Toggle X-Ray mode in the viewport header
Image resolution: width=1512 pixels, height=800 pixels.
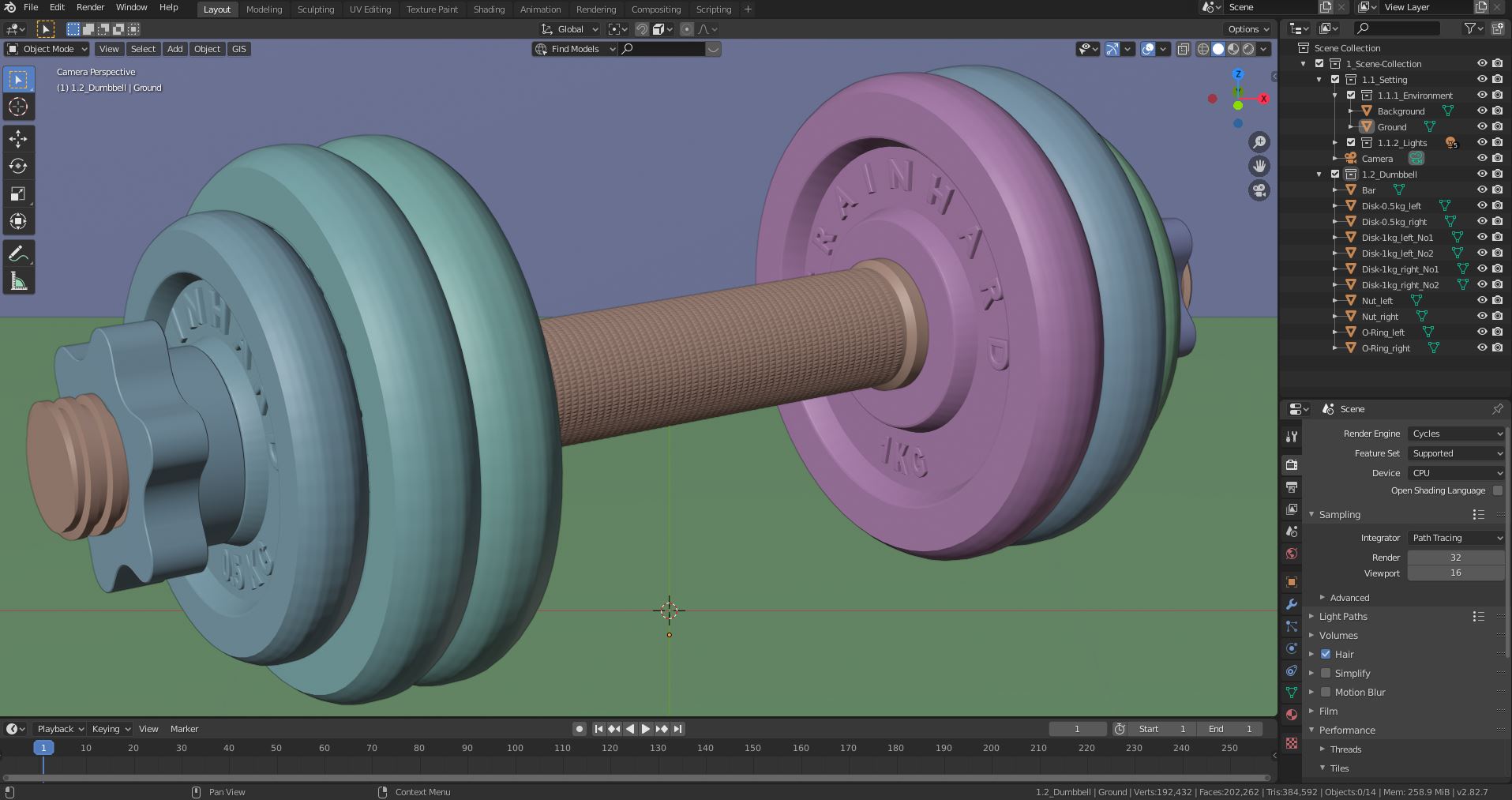pos(1184,48)
